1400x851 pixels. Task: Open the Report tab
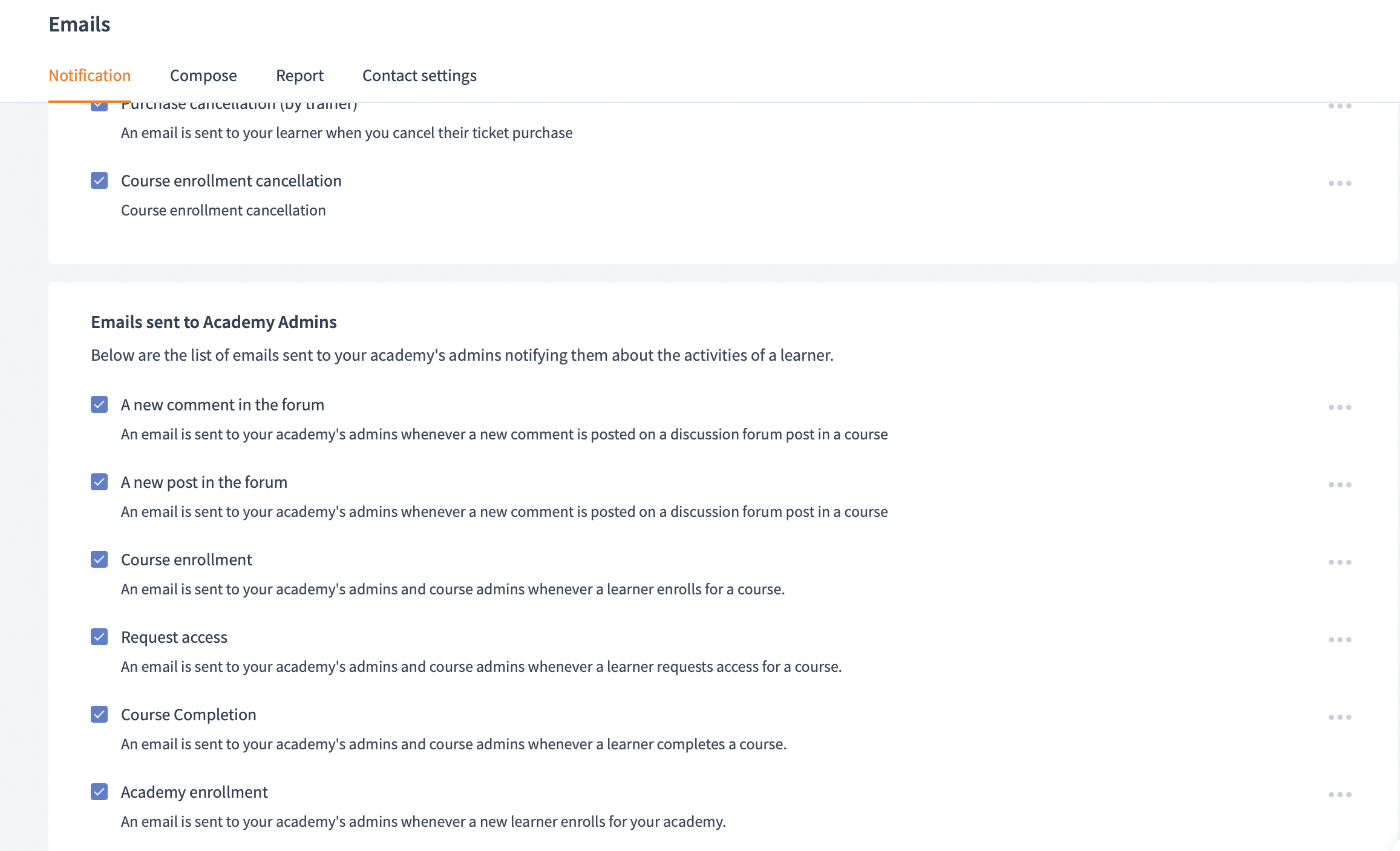[299, 76]
